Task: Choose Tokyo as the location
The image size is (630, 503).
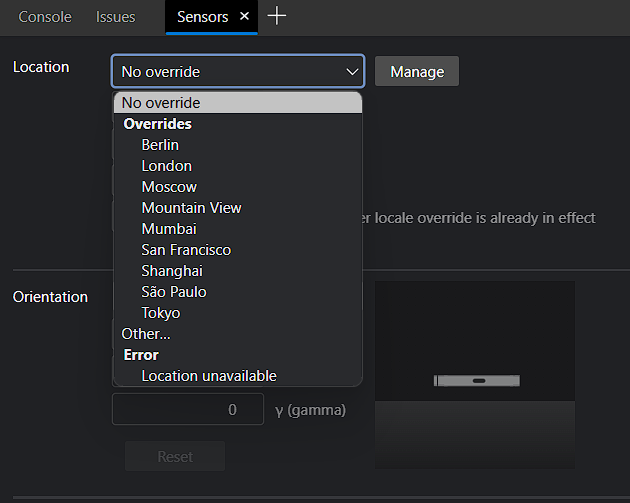Action: [161, 313]
